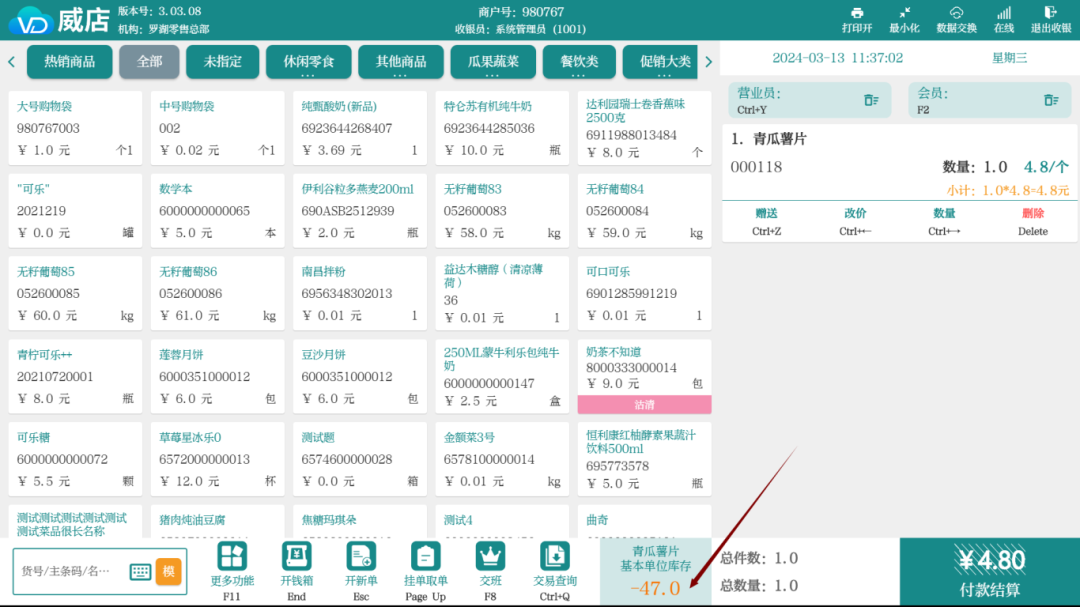Viewport: 1080px width, 607px height.
Task: Start a new order 开新单
Action: tap(360, 558)
